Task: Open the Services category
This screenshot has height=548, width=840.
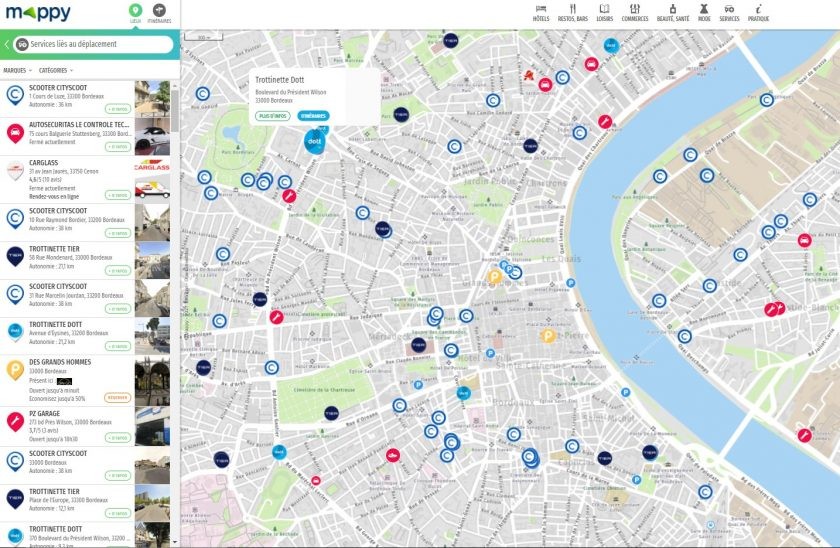Action: click(729, 13)
